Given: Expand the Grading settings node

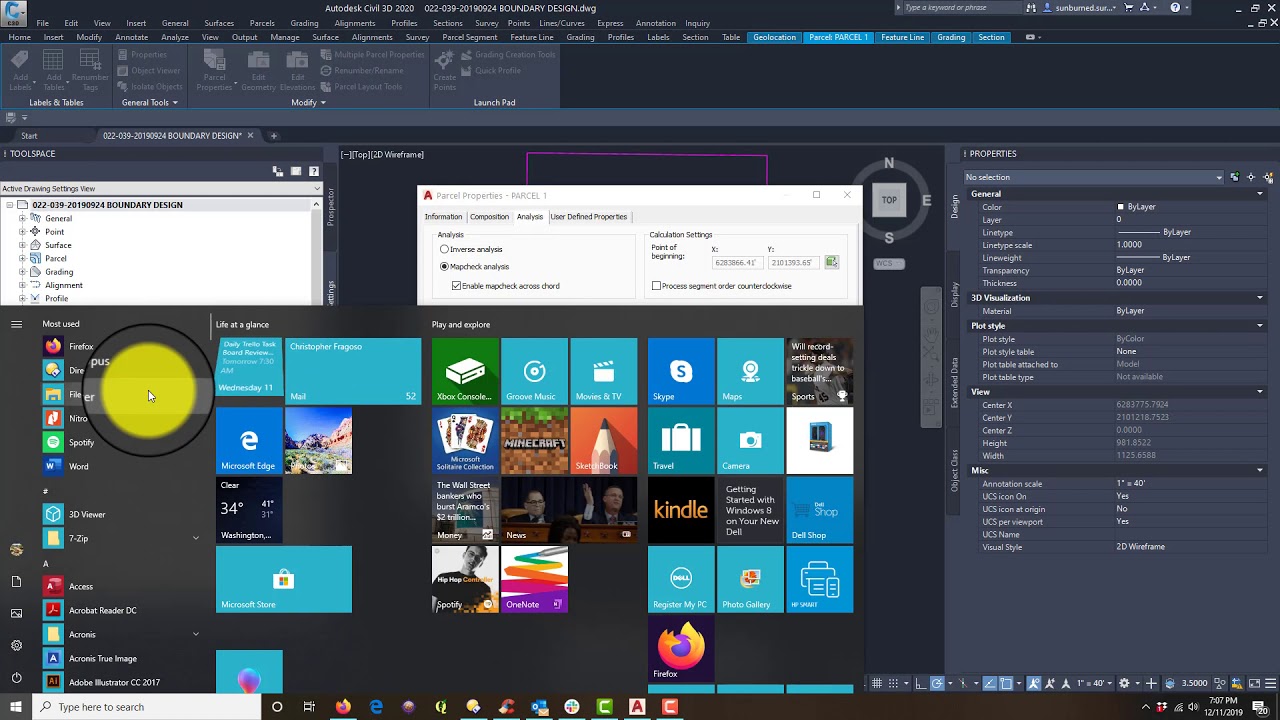Looking at the screenshot, I should (x=22, y=272).
